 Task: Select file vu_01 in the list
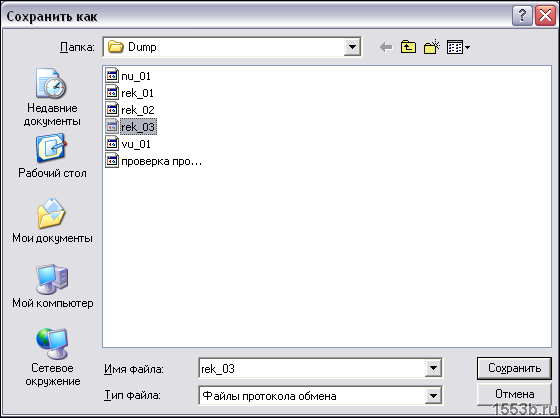click(x=128, y=144)
